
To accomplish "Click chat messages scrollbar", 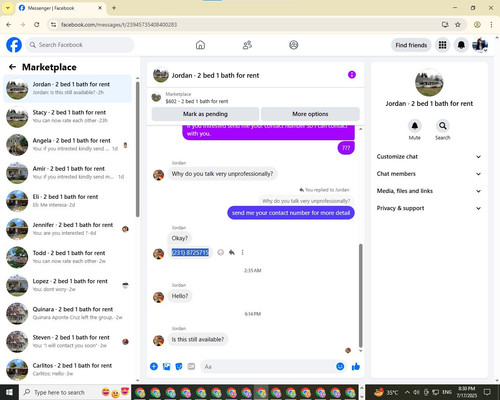I will pos(360,295).
